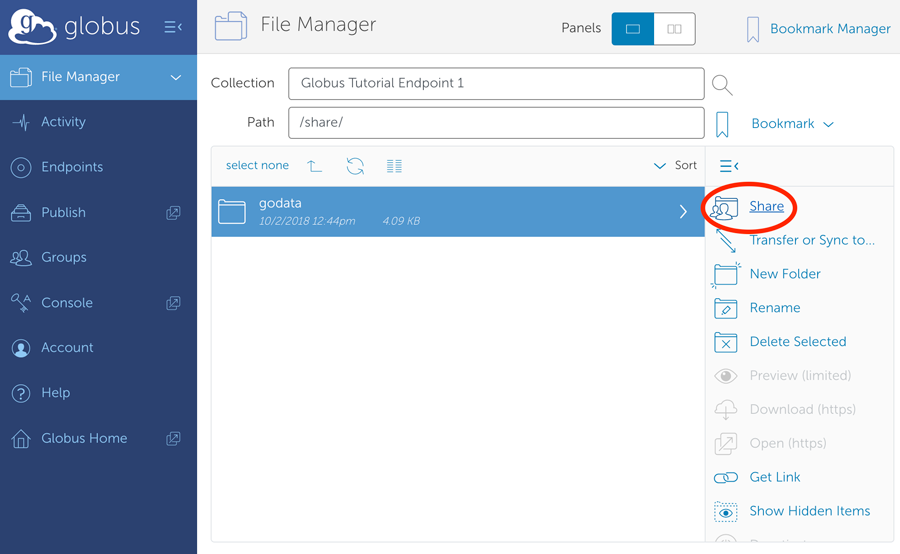Image resolution: width=900 pixels, height=554 pixels.
Task: Click the New Folder icon
Action: (x=726, y=274)
